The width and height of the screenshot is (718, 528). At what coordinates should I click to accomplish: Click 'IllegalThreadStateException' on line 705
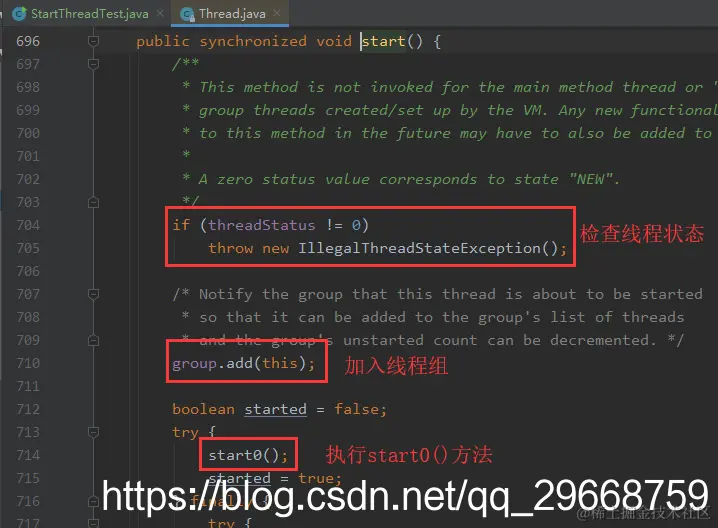point(419,248)
